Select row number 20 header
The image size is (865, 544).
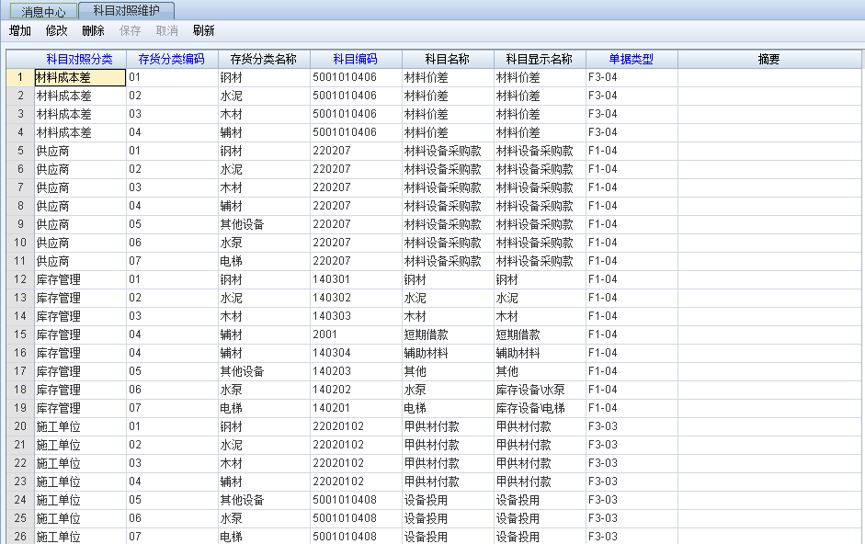tap(20, 426)
